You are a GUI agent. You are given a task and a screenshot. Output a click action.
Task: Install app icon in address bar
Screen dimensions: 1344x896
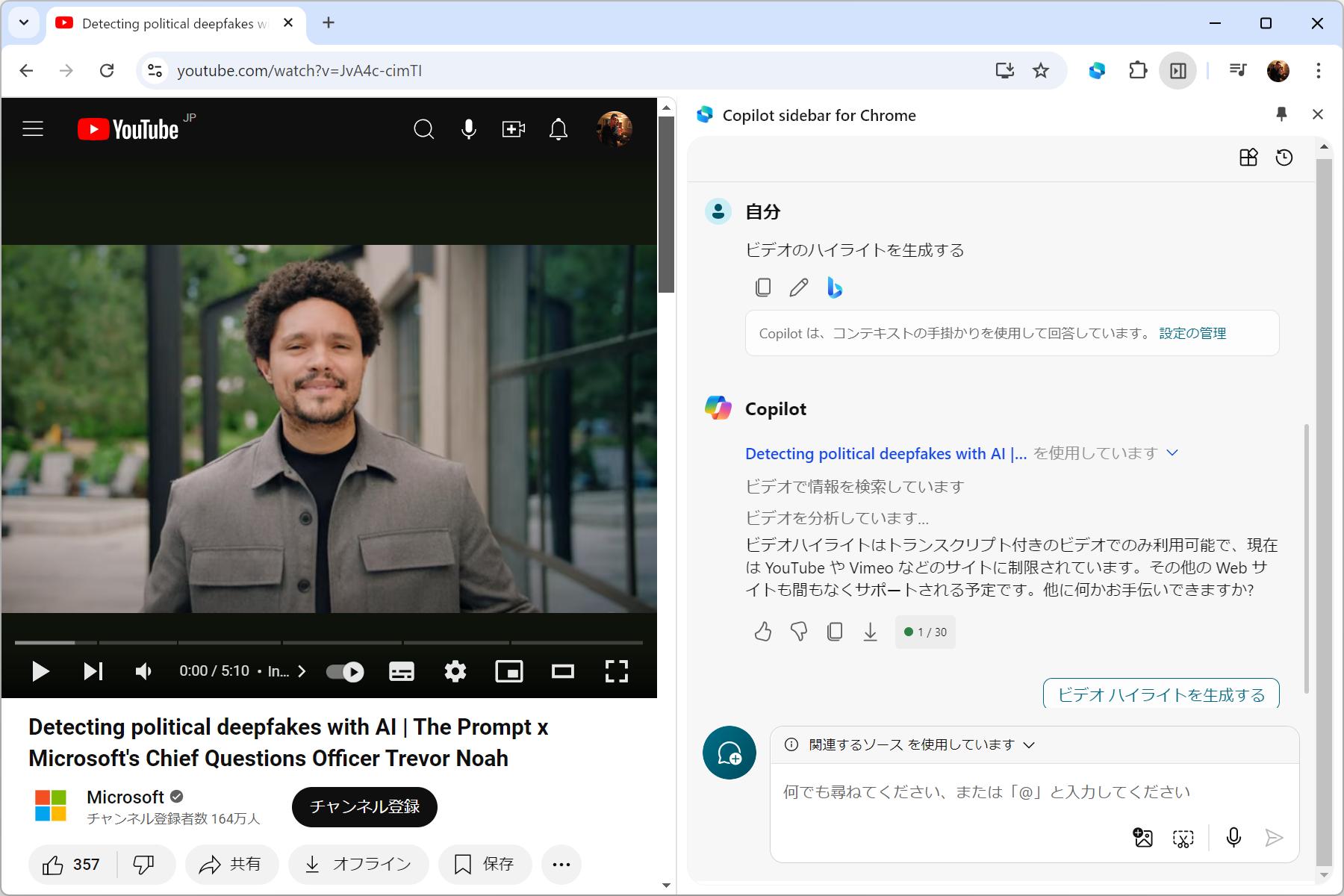tap(1005, 70)
